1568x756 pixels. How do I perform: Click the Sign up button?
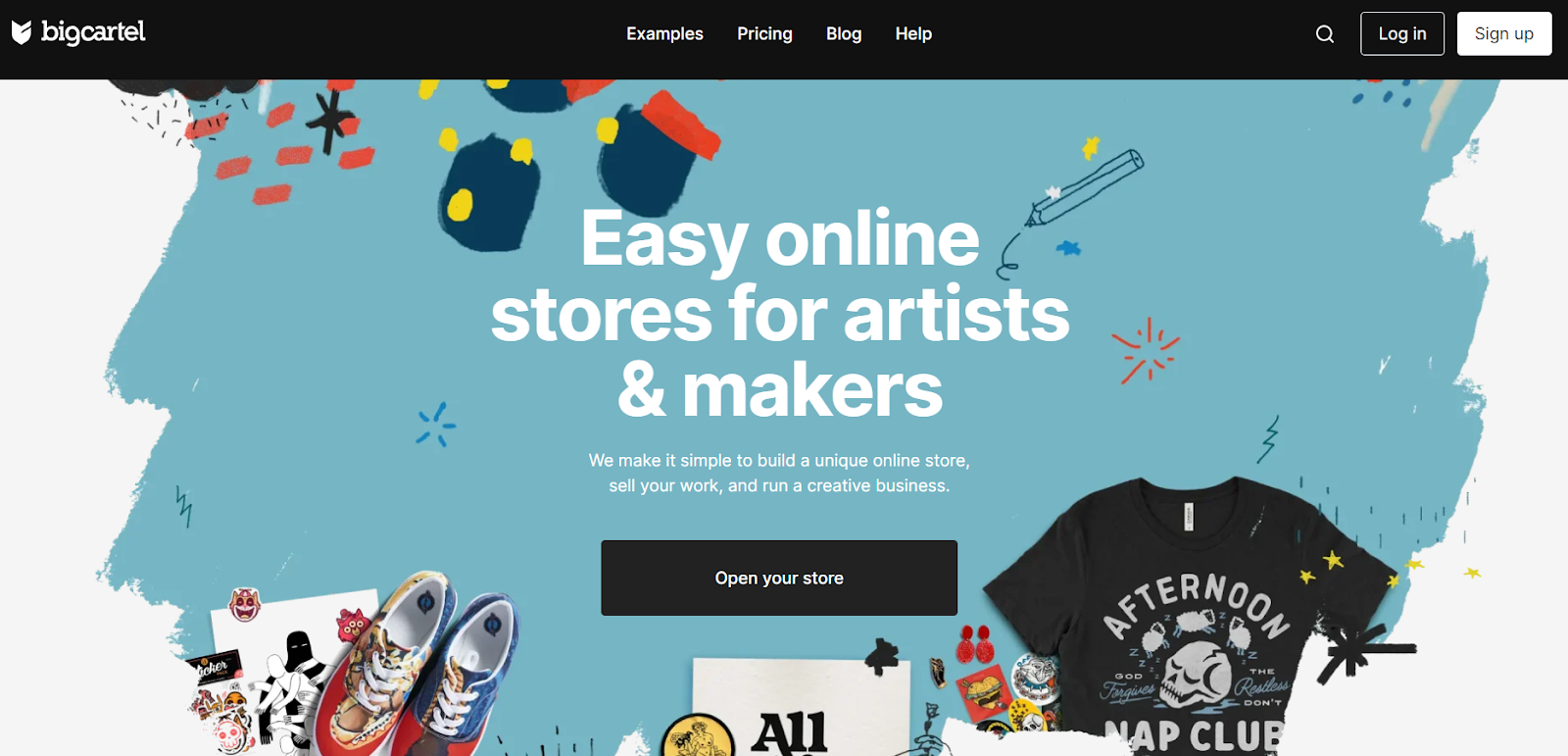click(1504, 33)
